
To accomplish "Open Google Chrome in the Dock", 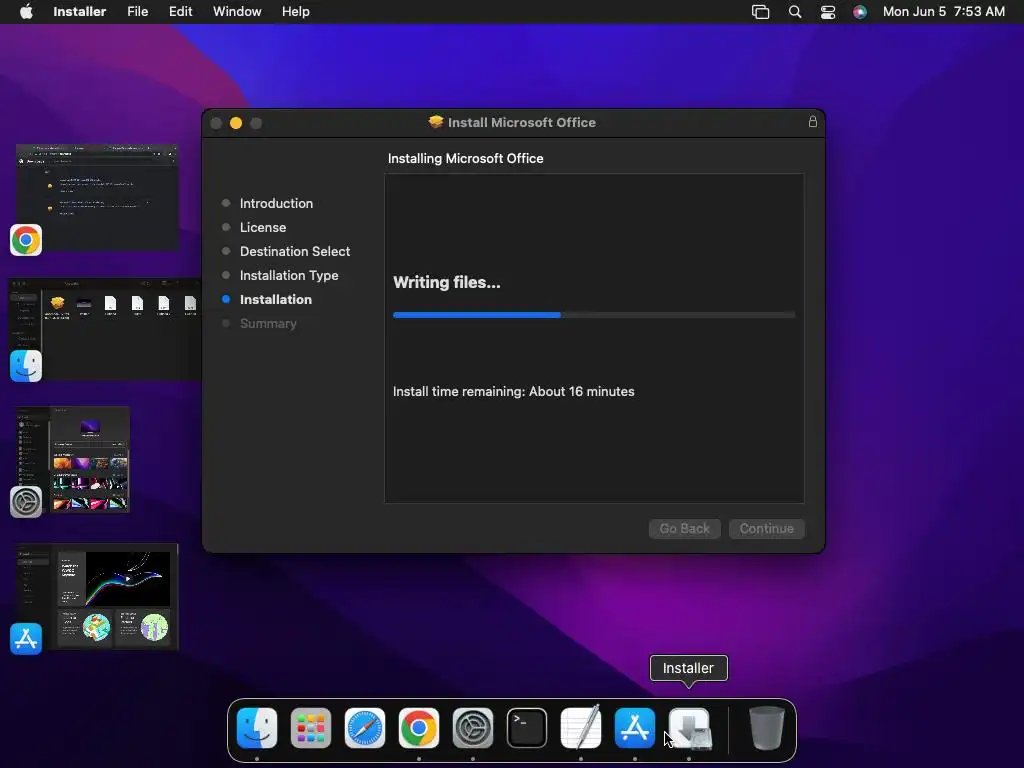I will [x=419, y=728].
